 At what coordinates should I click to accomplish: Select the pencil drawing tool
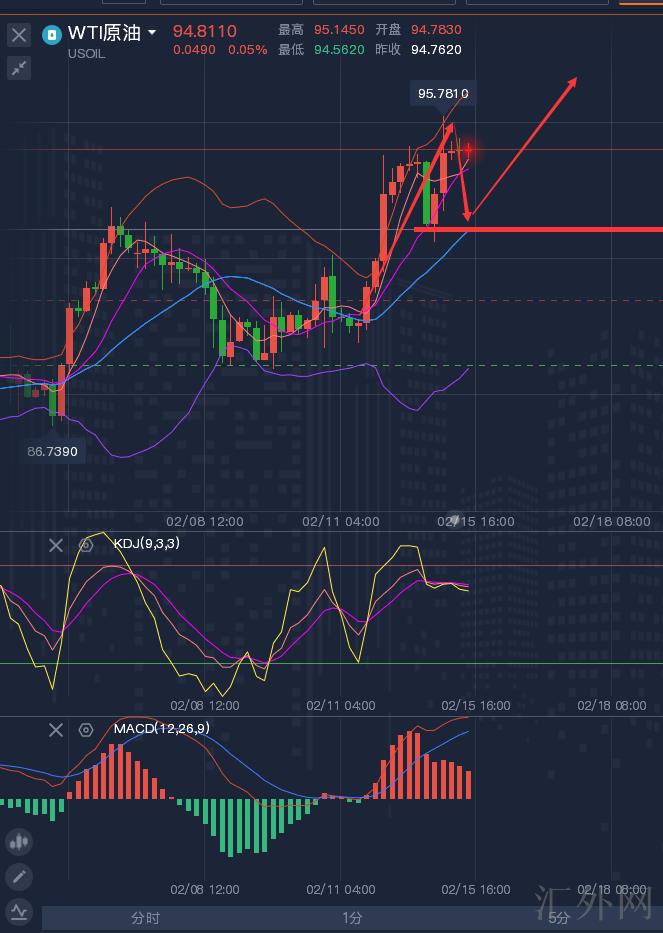[x=19, y=876]
